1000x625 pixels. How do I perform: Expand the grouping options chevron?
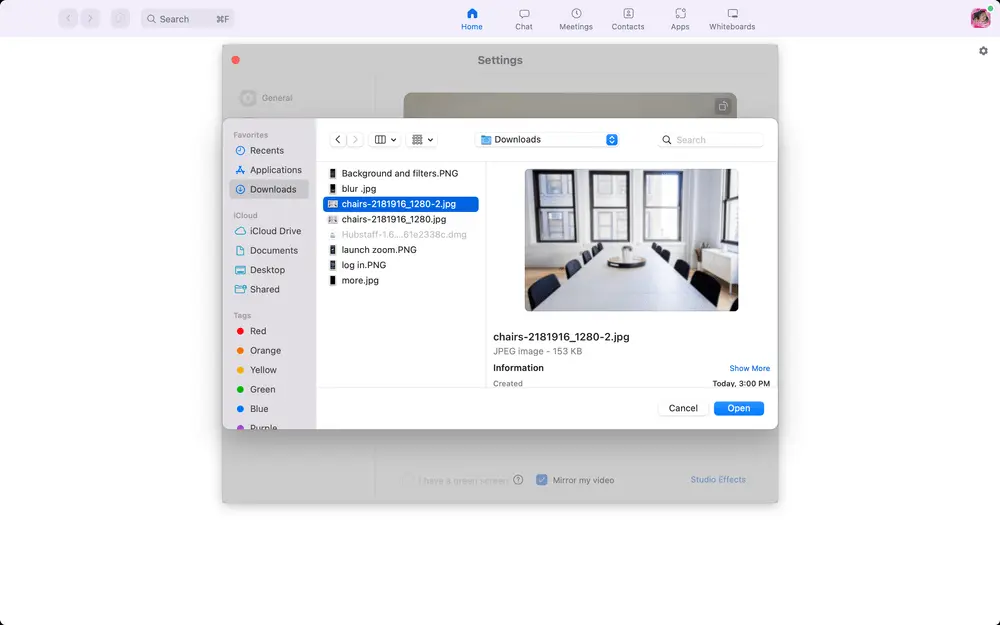(430, 139)
